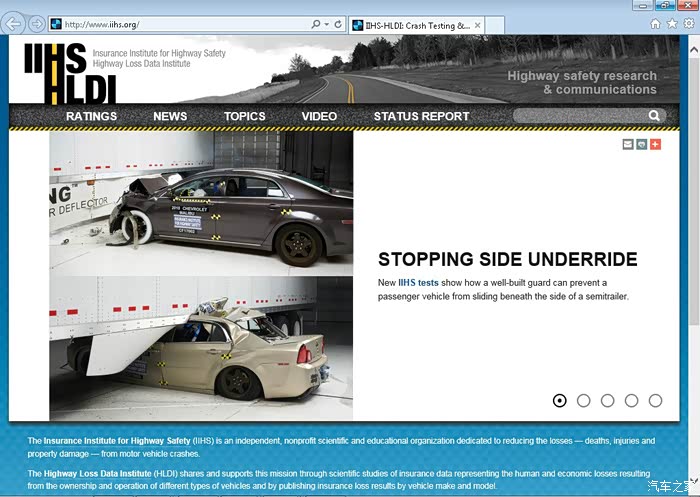Select the fifth slideshow dot
Image resolution: width=700 pixels, height=497 pixels.
[655, 401]
